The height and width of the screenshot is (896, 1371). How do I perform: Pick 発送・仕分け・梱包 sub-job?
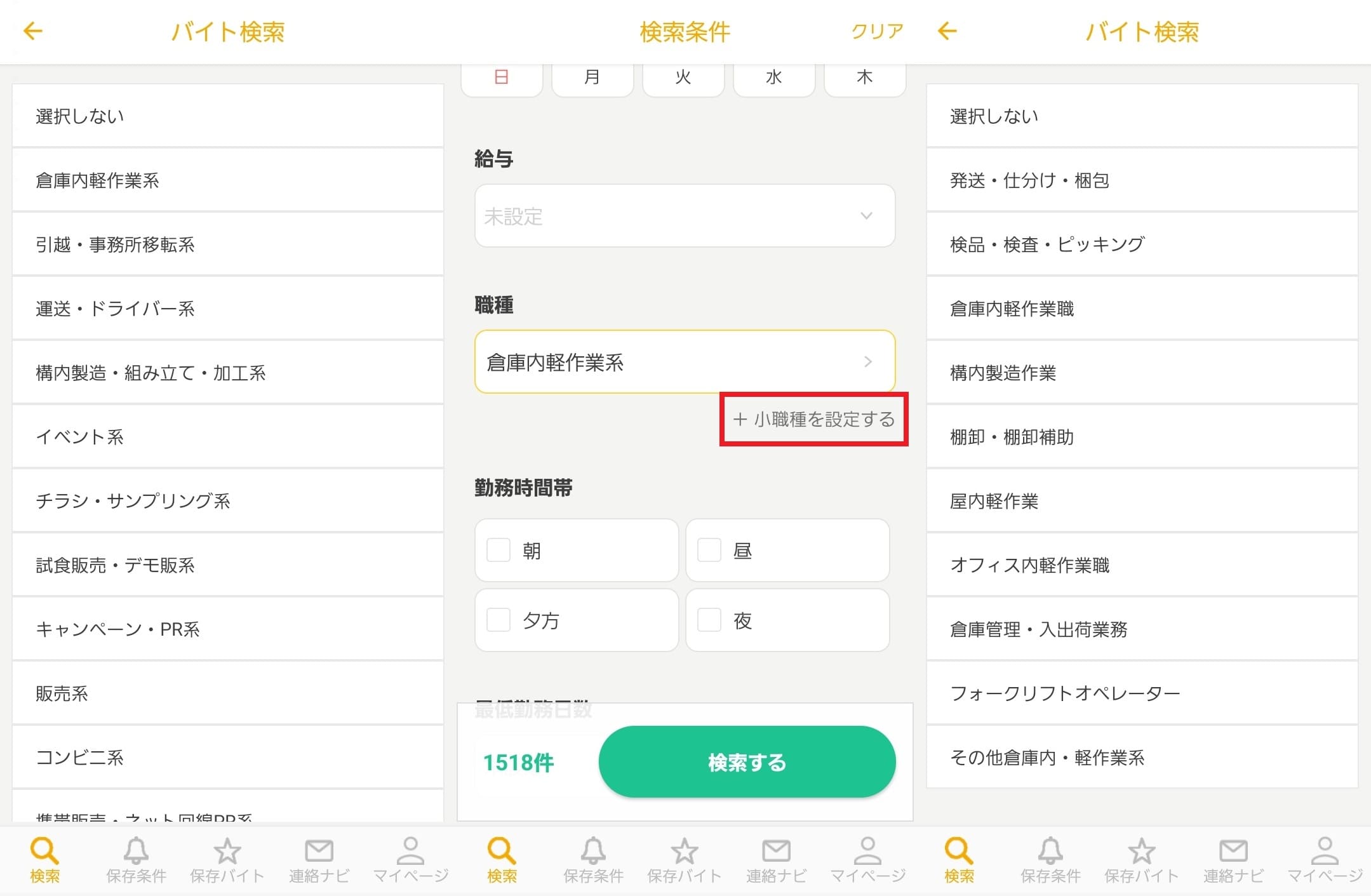1142,180
